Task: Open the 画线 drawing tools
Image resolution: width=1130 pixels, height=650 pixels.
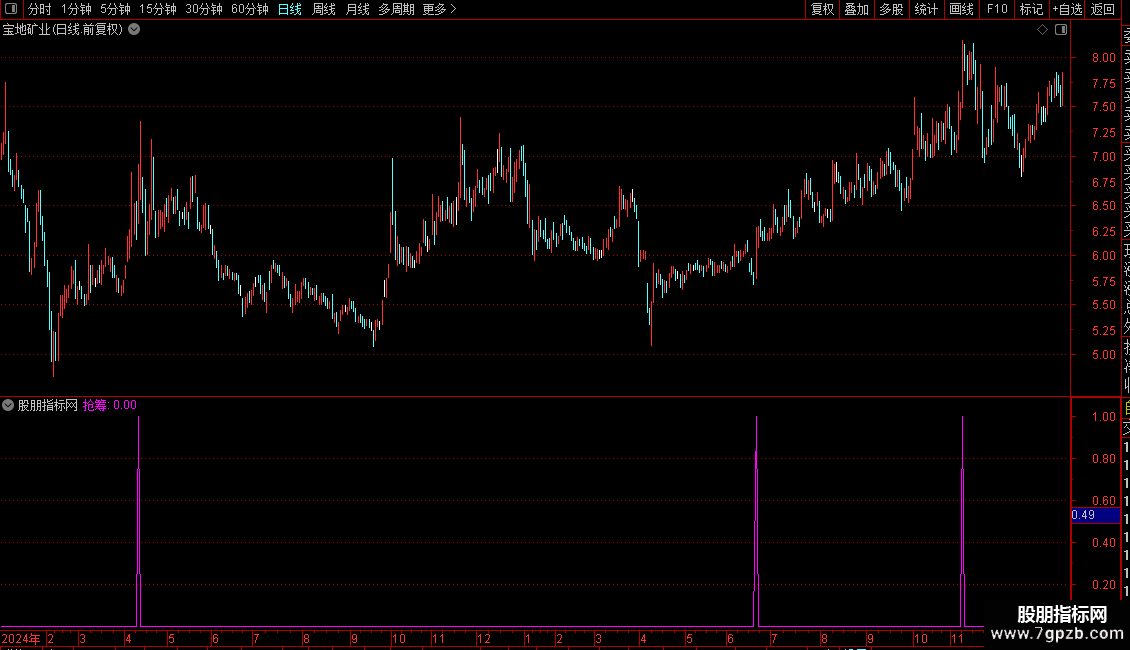Action: [961, 9]
